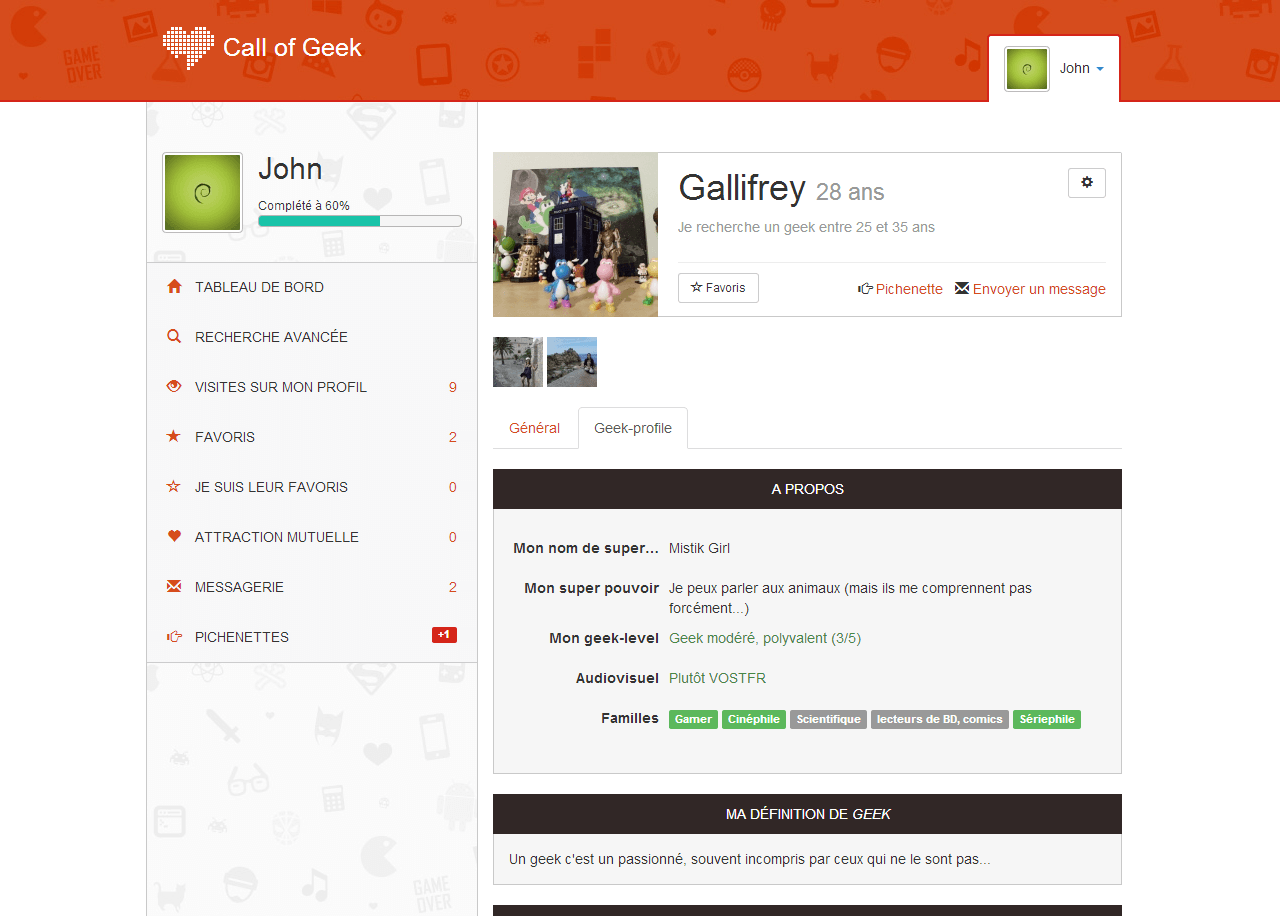Open the second small photo thumbnail
The width and height of the screenshot is (1280, 916).
pos(572,362)
